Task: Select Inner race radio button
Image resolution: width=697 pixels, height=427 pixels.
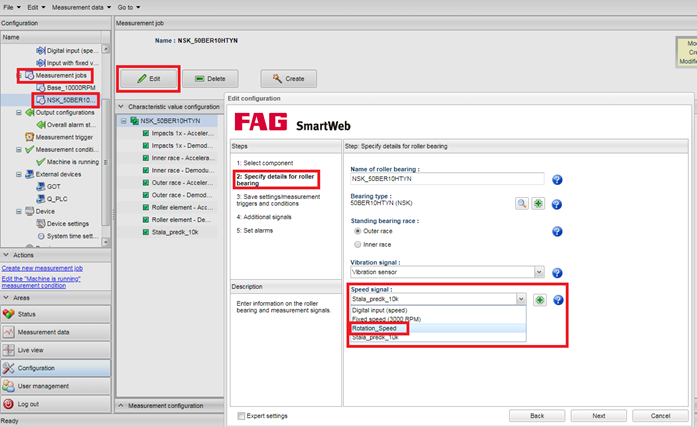Action: coord(357,244)
